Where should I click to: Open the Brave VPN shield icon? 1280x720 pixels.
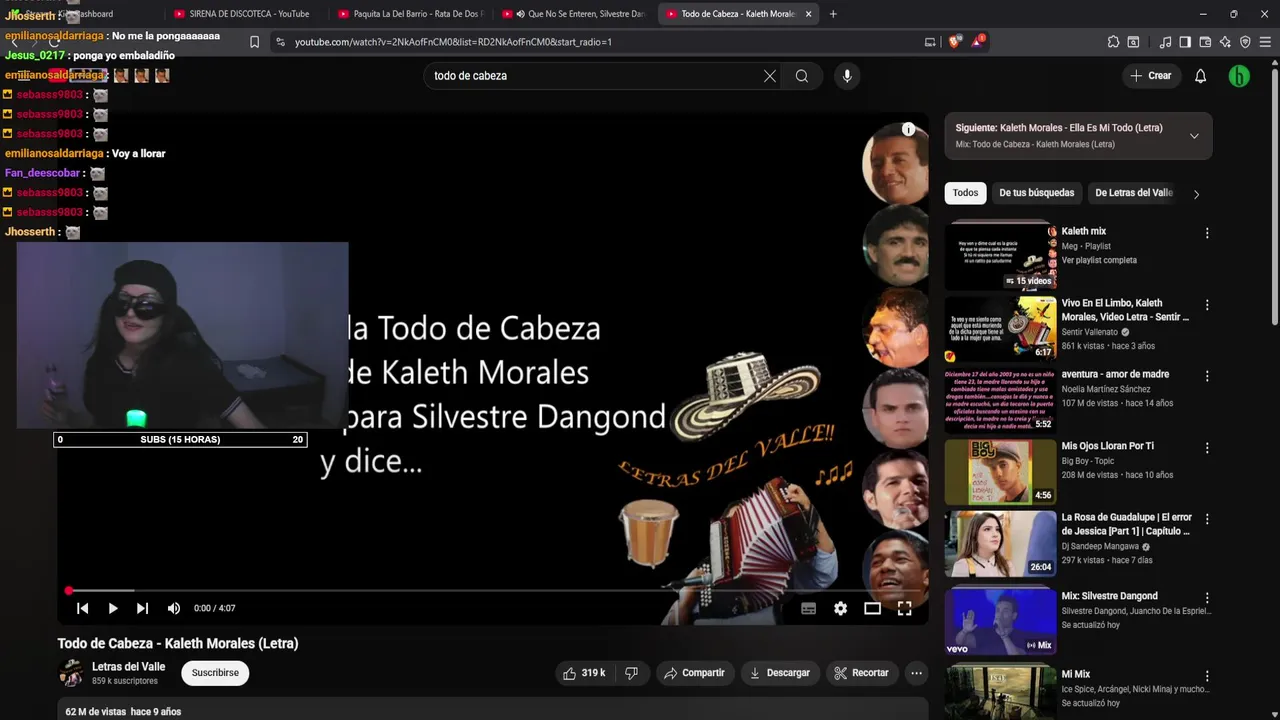[1245, 42]
